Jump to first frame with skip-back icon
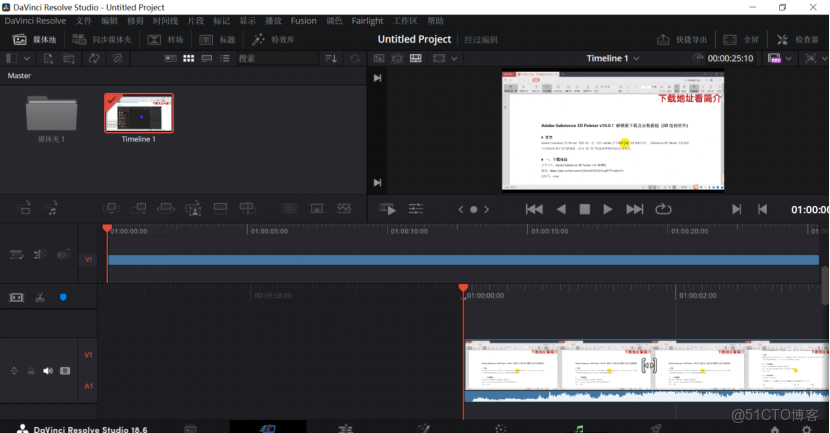The height and width of the screenshot is (433, 830). 534,209
